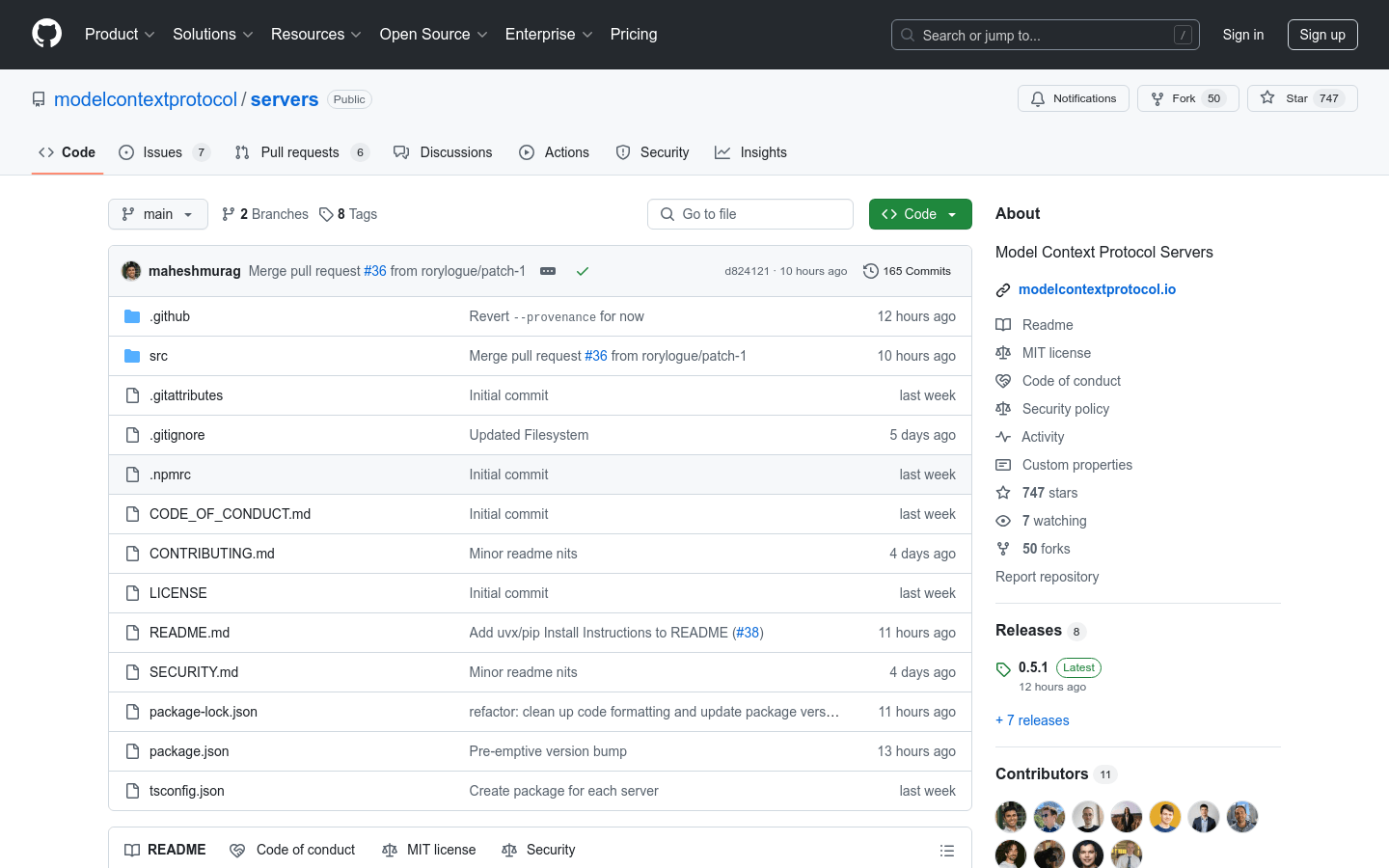Screen dimensions: 1389x868
Task: Click inside the Go to file search box
Action: 750,213
